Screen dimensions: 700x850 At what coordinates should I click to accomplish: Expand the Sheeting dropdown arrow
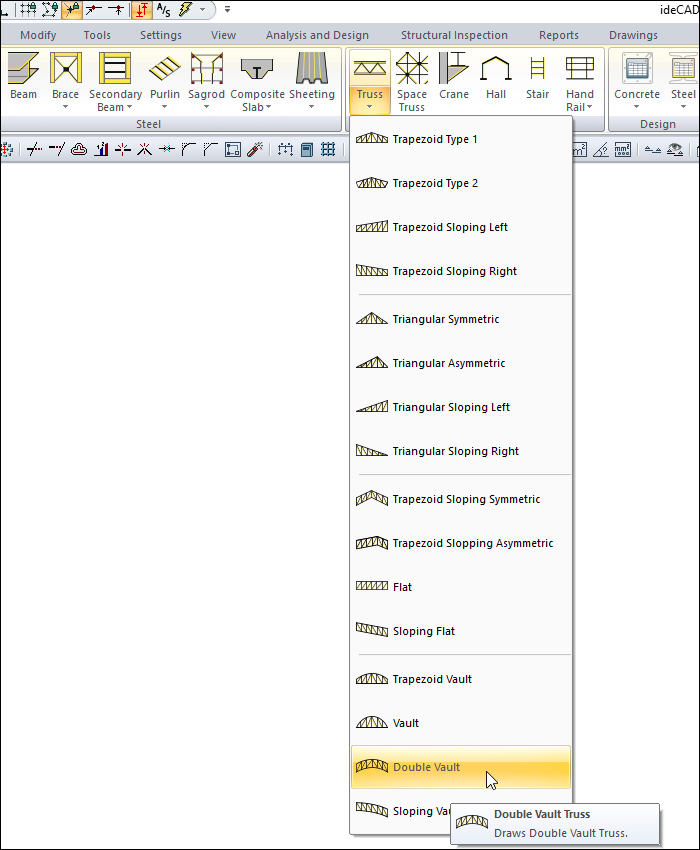pyautogui.click(x=311, y=107)
